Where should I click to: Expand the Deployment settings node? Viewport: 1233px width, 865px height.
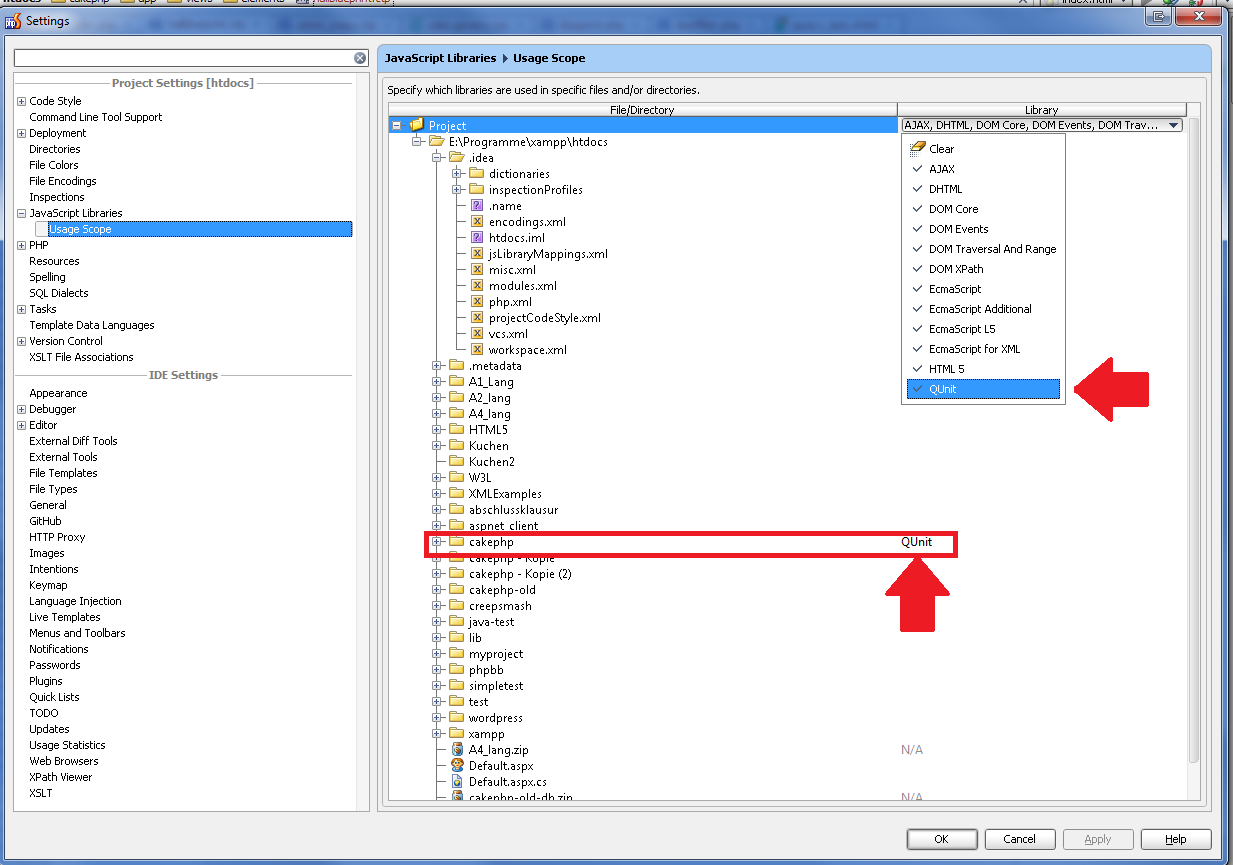21,133
